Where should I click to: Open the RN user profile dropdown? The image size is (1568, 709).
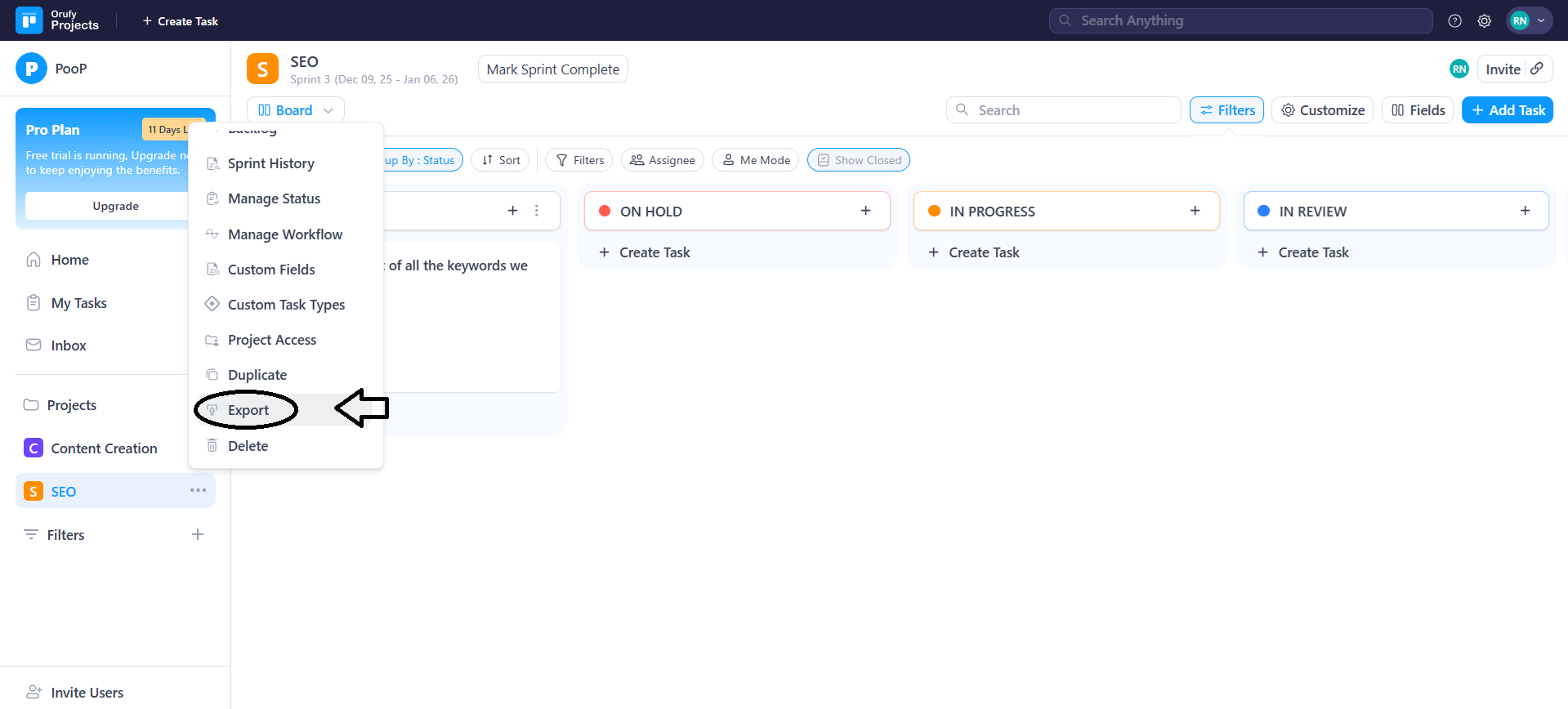(1529, 21)
